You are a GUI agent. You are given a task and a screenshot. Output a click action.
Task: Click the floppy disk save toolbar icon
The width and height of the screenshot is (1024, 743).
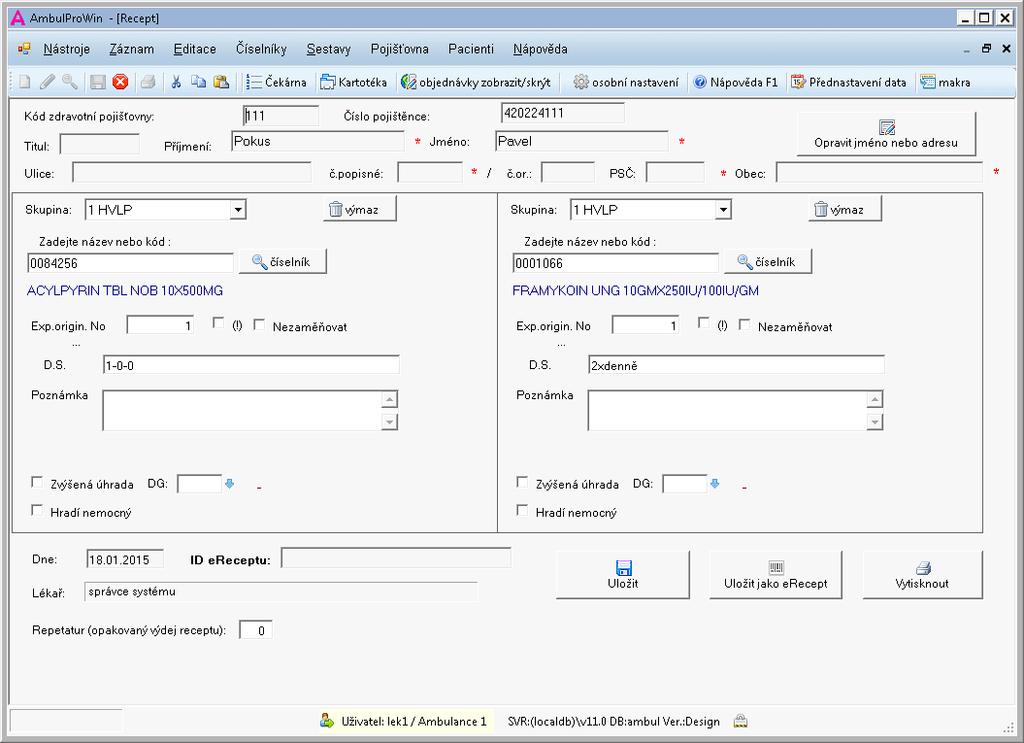pyautogui.click(x=98, y=82)
